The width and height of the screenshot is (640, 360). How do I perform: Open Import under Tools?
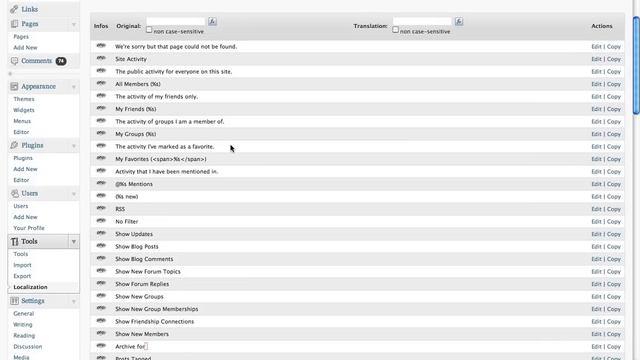22,265
